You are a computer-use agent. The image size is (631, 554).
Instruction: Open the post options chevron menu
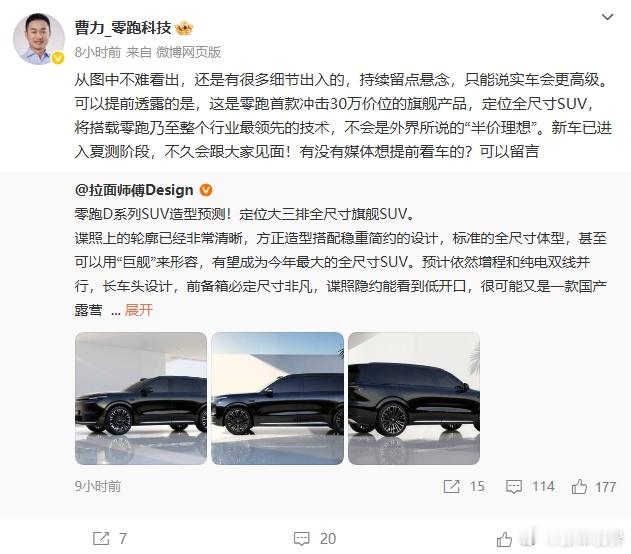607,17
